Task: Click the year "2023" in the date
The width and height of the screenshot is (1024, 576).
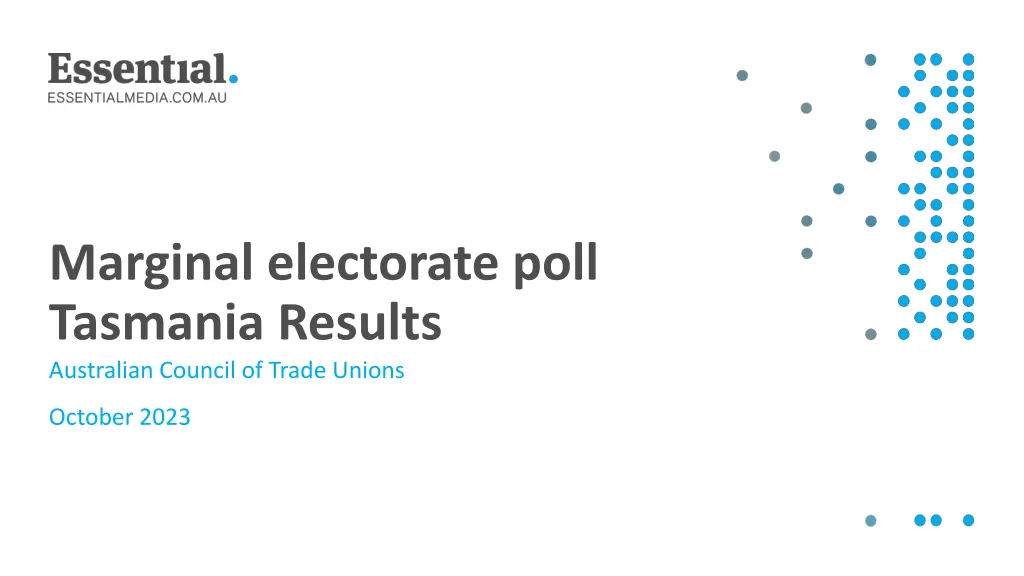Action: point(163,417)
